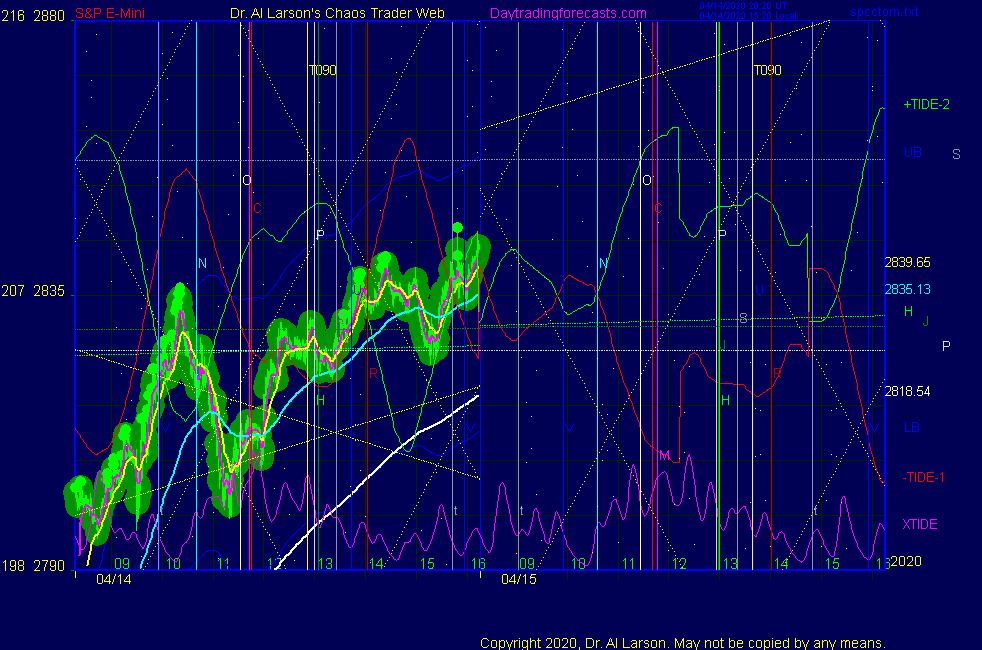Click the red R marker on 04/14

(373, 373)
